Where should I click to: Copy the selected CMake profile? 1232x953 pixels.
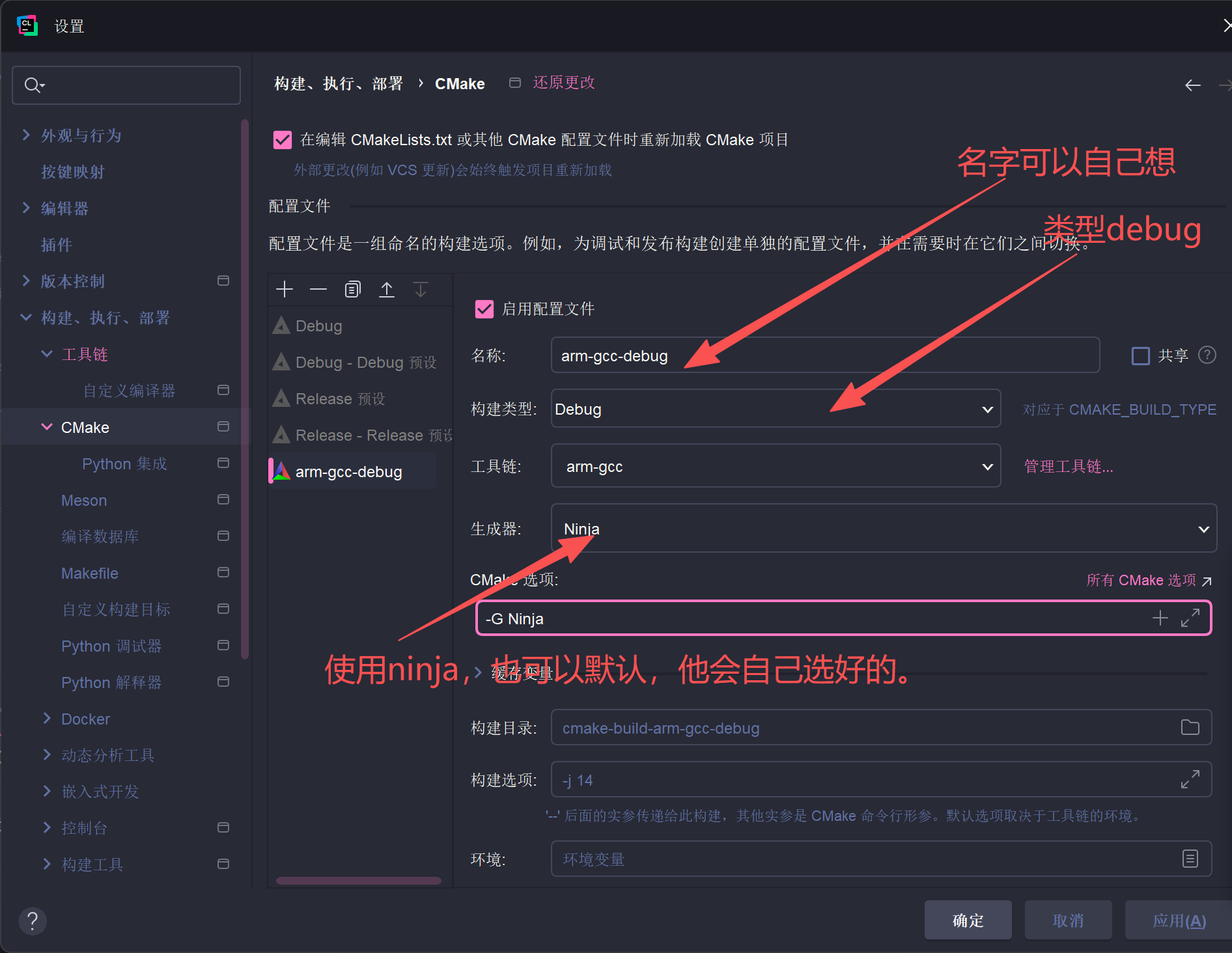click(352, 290)
